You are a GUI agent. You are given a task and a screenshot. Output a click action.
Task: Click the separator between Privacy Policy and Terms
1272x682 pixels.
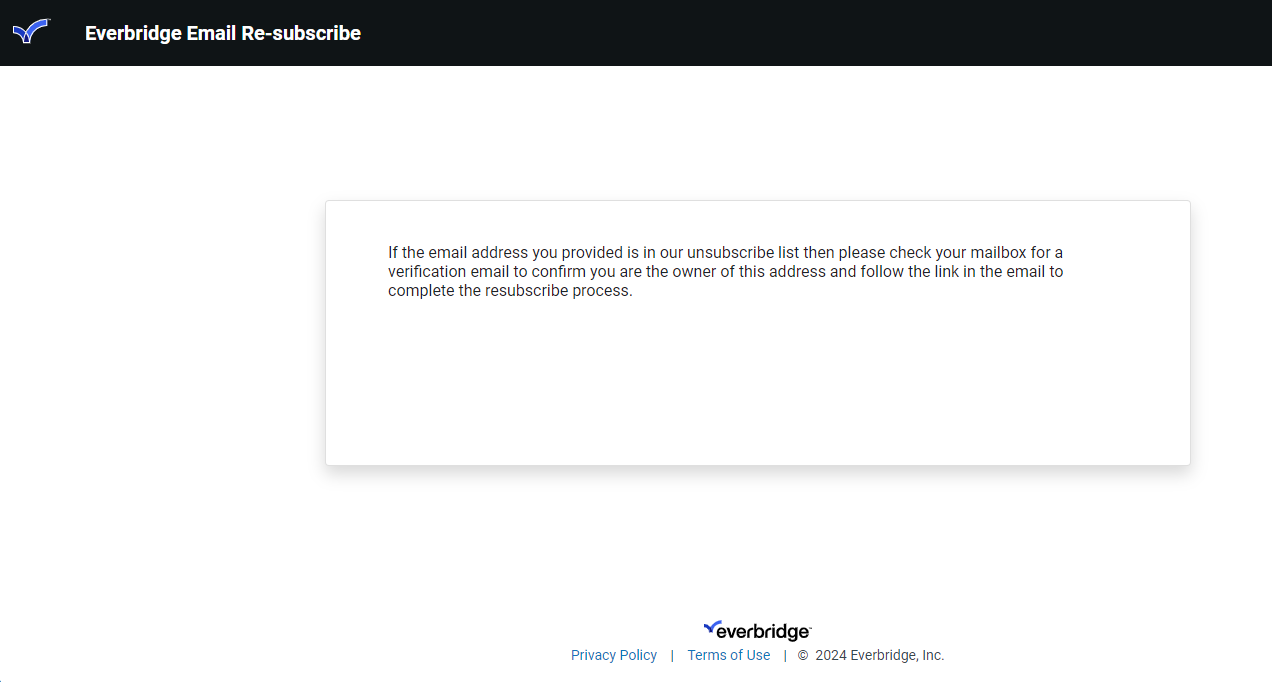coord(671,655)
